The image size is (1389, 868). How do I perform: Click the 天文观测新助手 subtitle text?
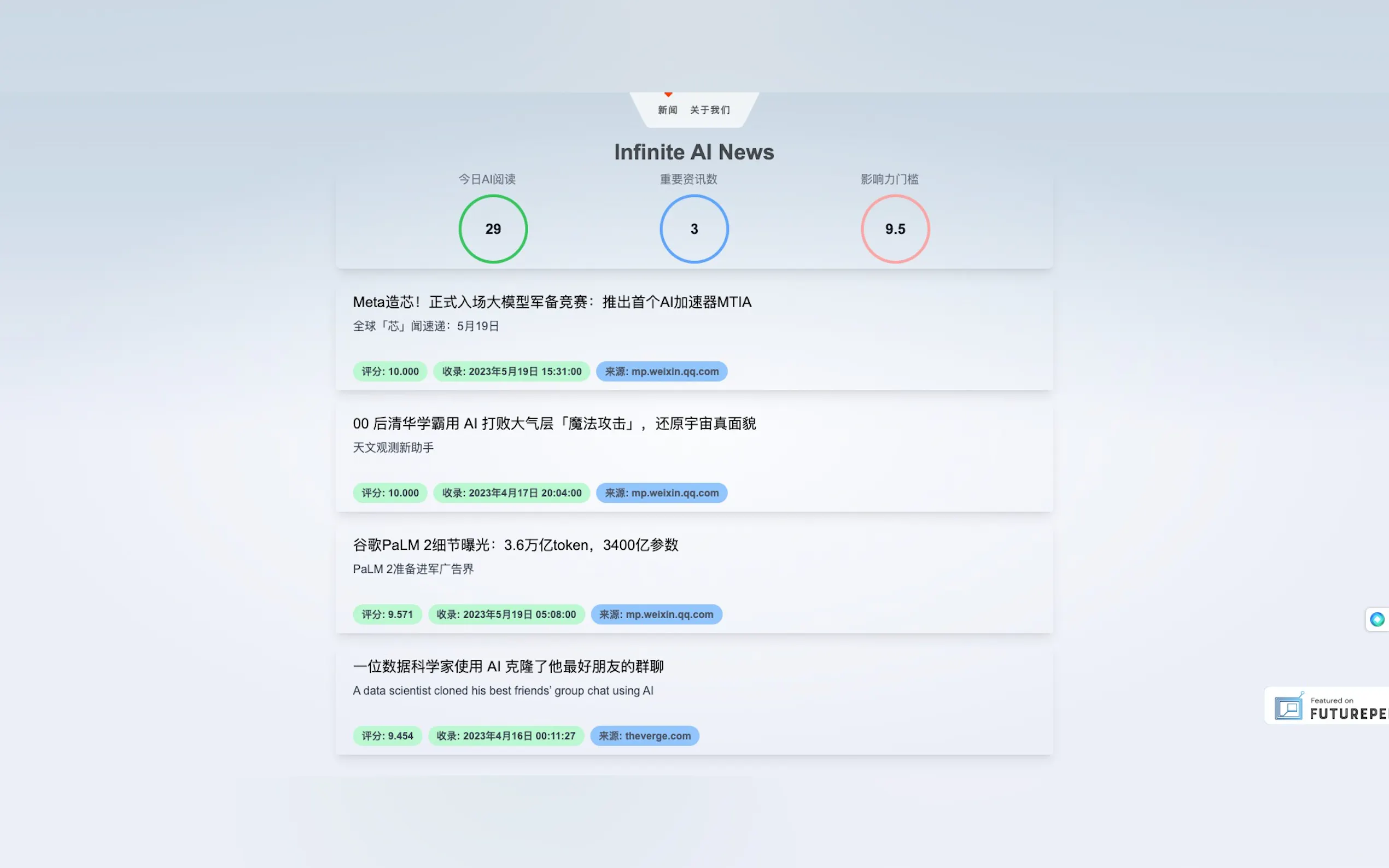pyautogui.click(x=393, y=448)
